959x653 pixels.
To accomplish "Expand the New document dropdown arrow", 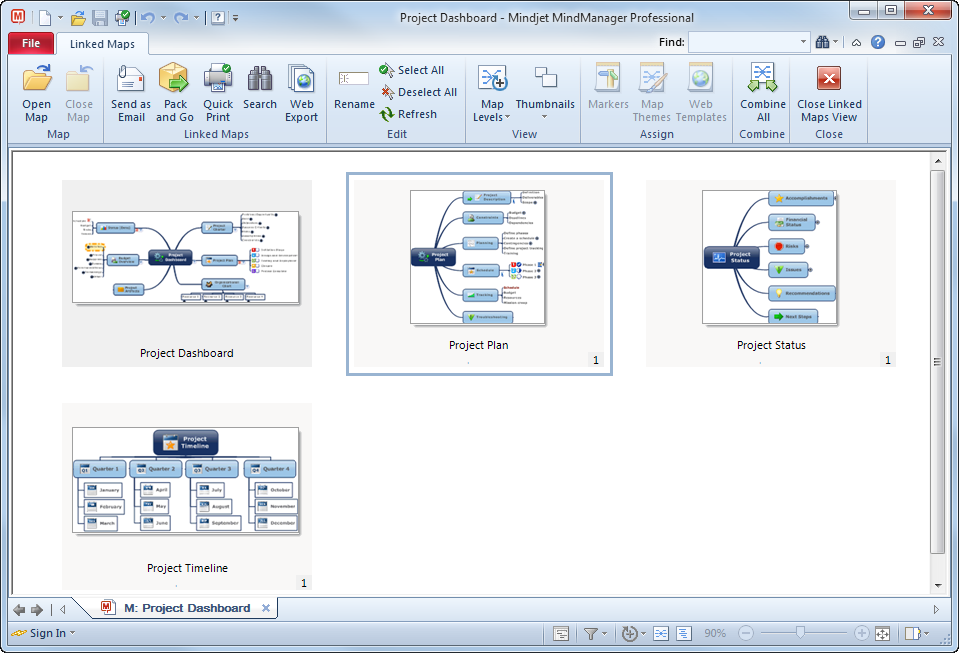I will (x=60, y=18).
